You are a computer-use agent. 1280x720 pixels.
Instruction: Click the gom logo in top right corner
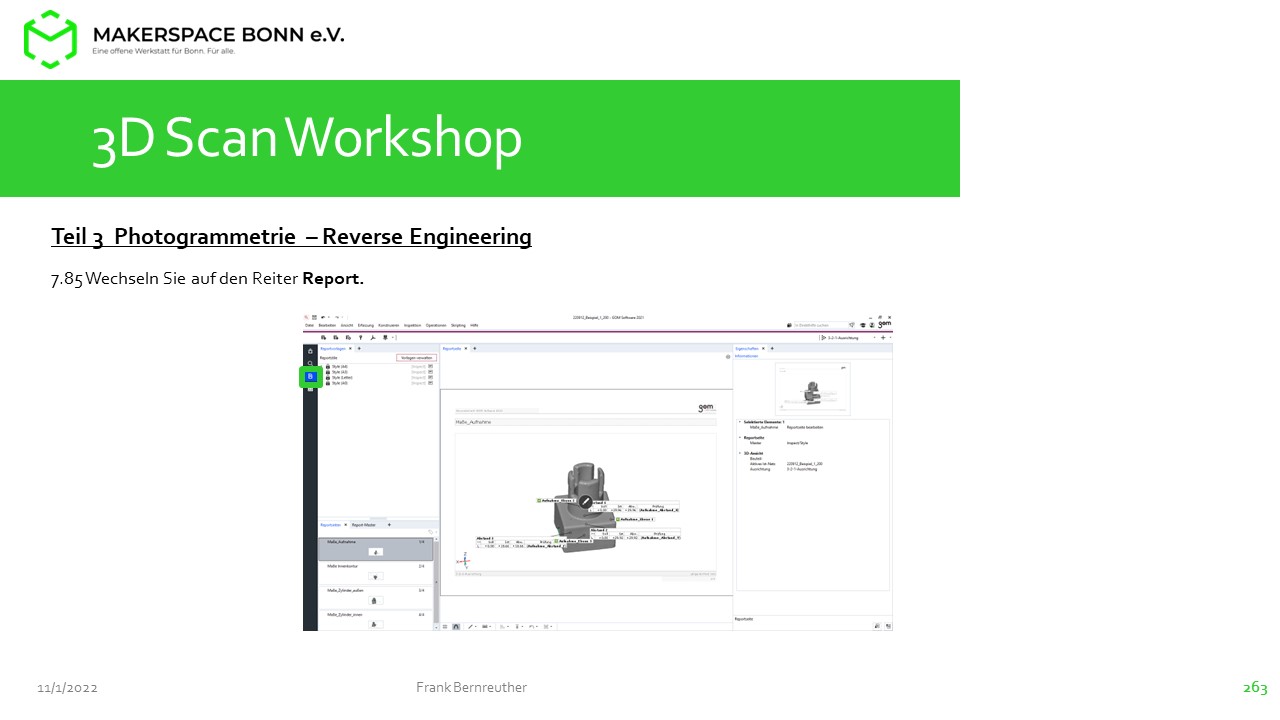[884, 325]
